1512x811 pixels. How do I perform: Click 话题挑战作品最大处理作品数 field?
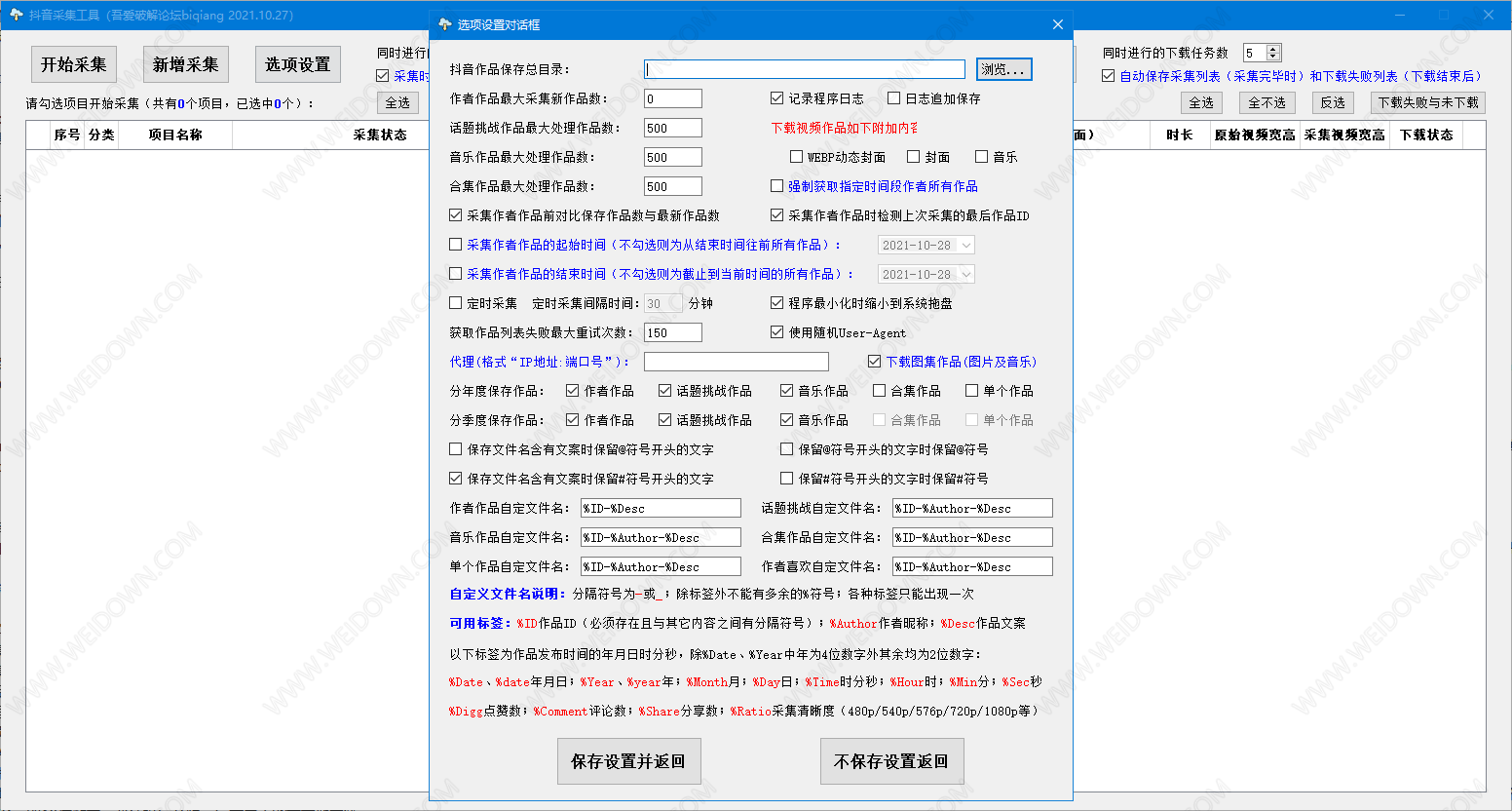tap(673, 128)
